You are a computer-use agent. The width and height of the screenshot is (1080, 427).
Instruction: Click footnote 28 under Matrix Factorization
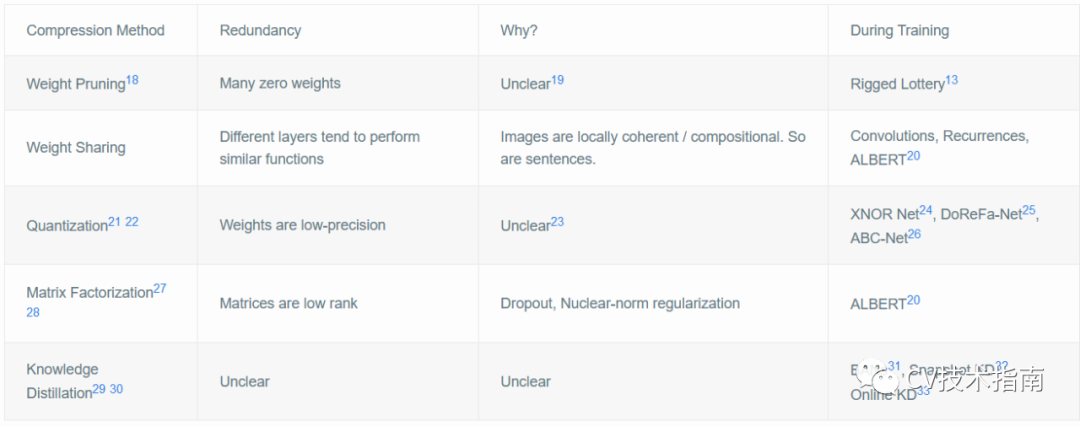click(x=33, y=312)
